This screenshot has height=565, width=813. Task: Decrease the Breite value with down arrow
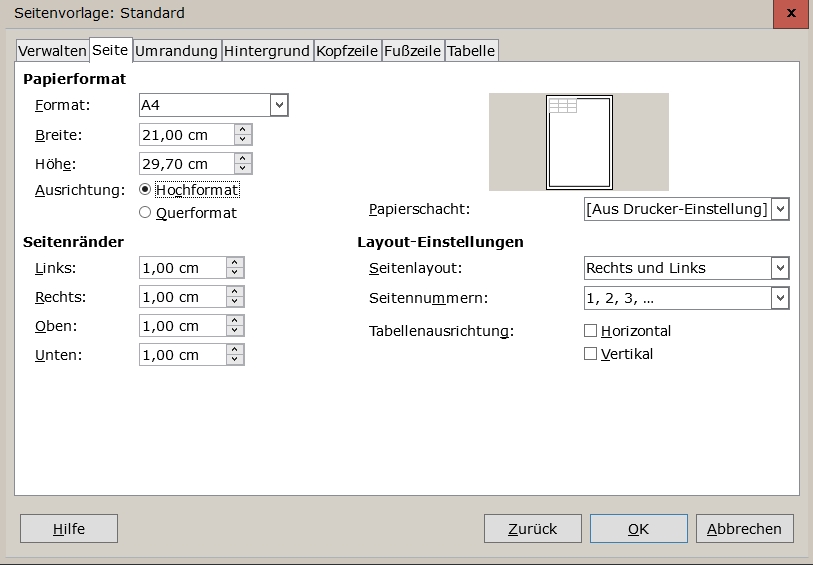[243, 140]
